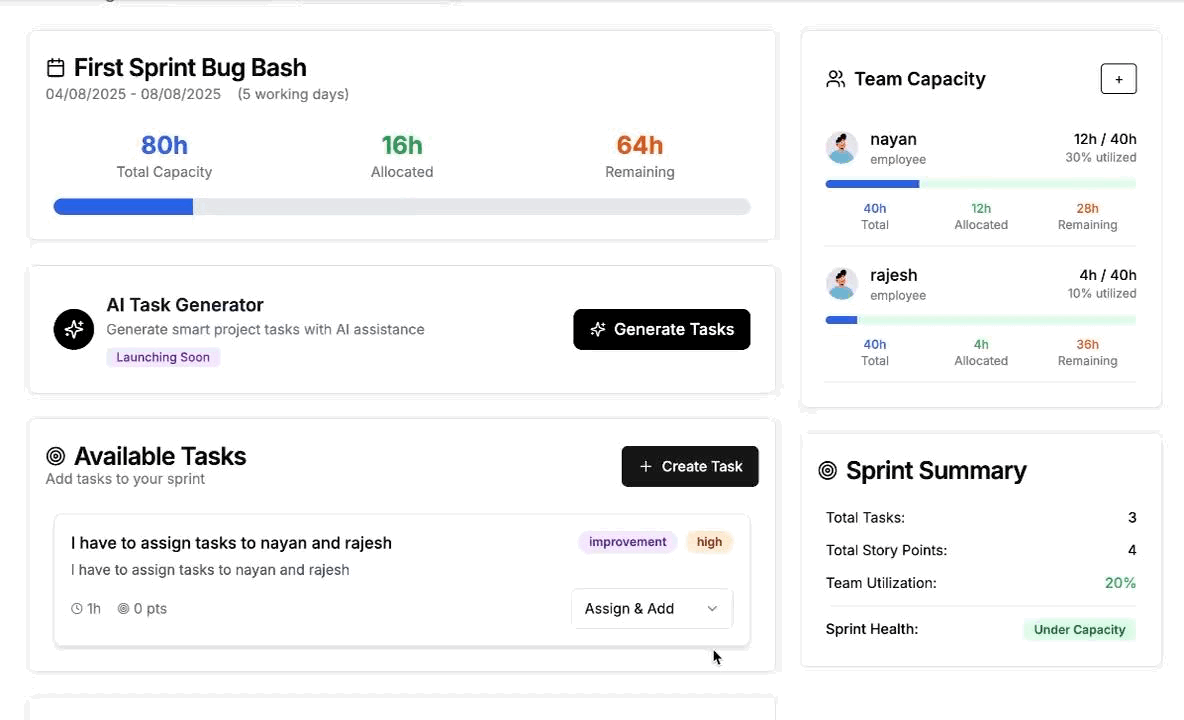Click the target icon beside Sprint Summary
The height and width of the screenshot is (720, 1184).
point(828,470)
